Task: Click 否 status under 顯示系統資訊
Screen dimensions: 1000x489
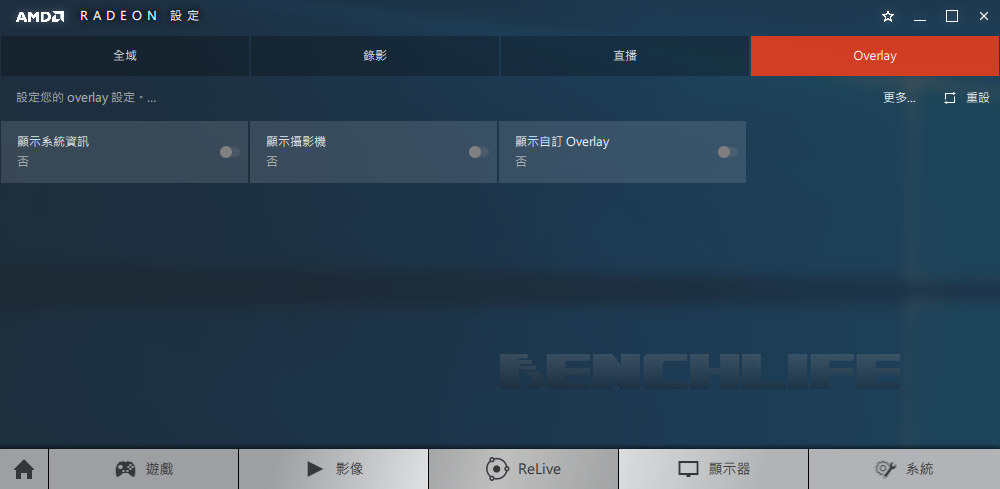Action: [23, 162]
